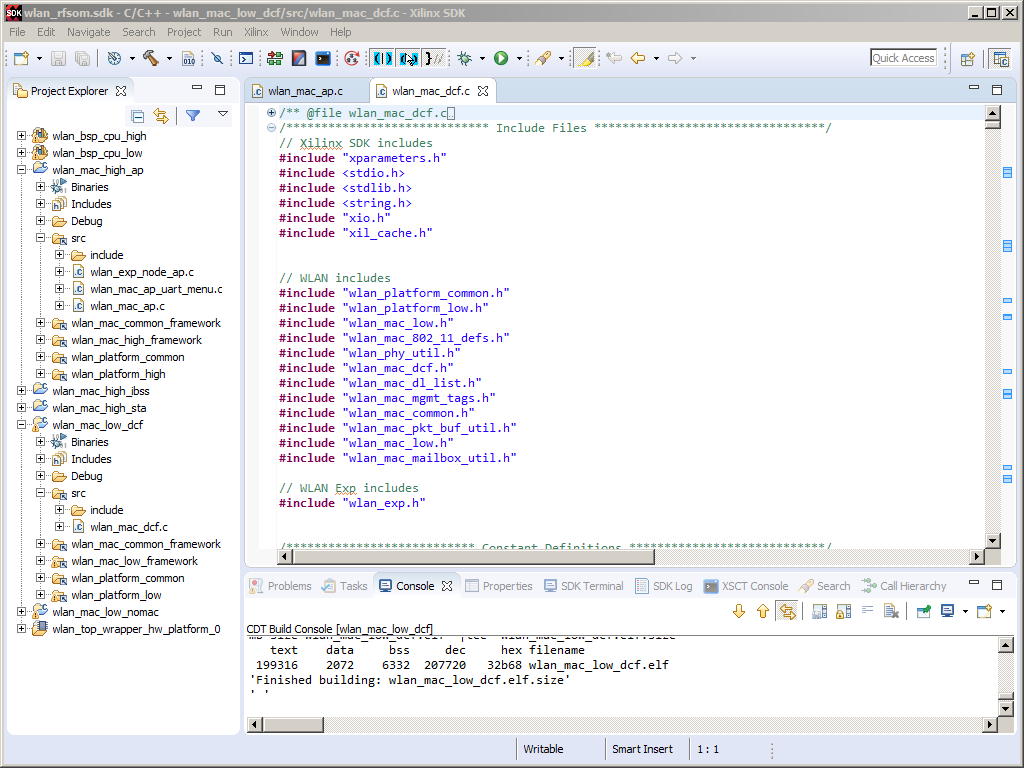The width and height of the screenshot is (1024, 768).
Task: Click the binary 010 file toolbar icon
Action: click(188, 58)
